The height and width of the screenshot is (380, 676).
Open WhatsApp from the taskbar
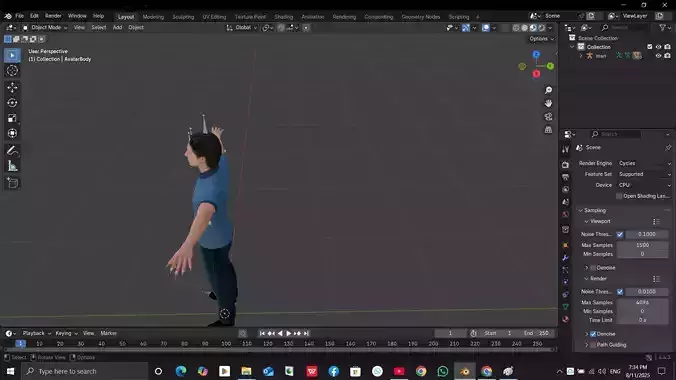click(442, 371)
